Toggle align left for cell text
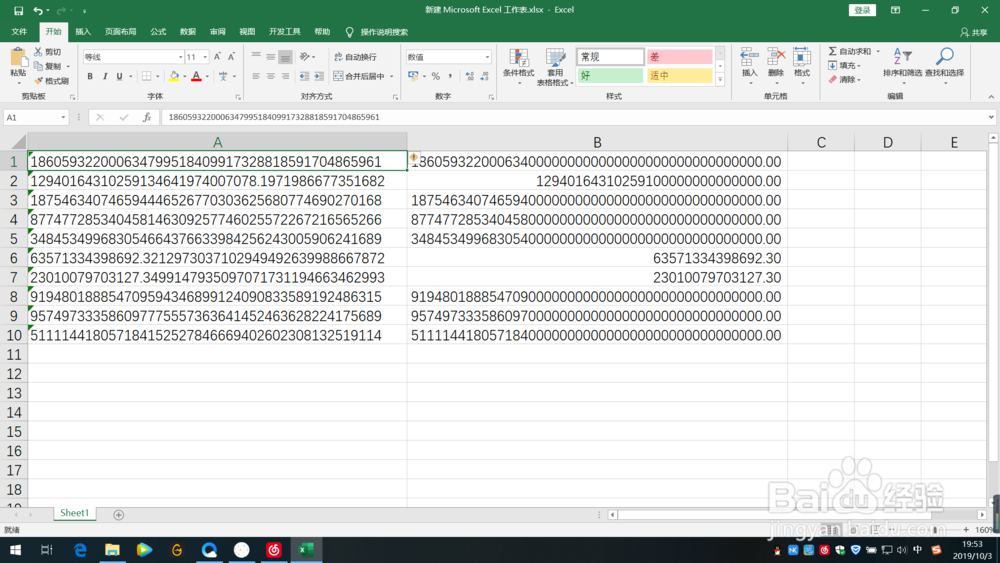Screen dimensions: 1000x563 coord(256,77)
